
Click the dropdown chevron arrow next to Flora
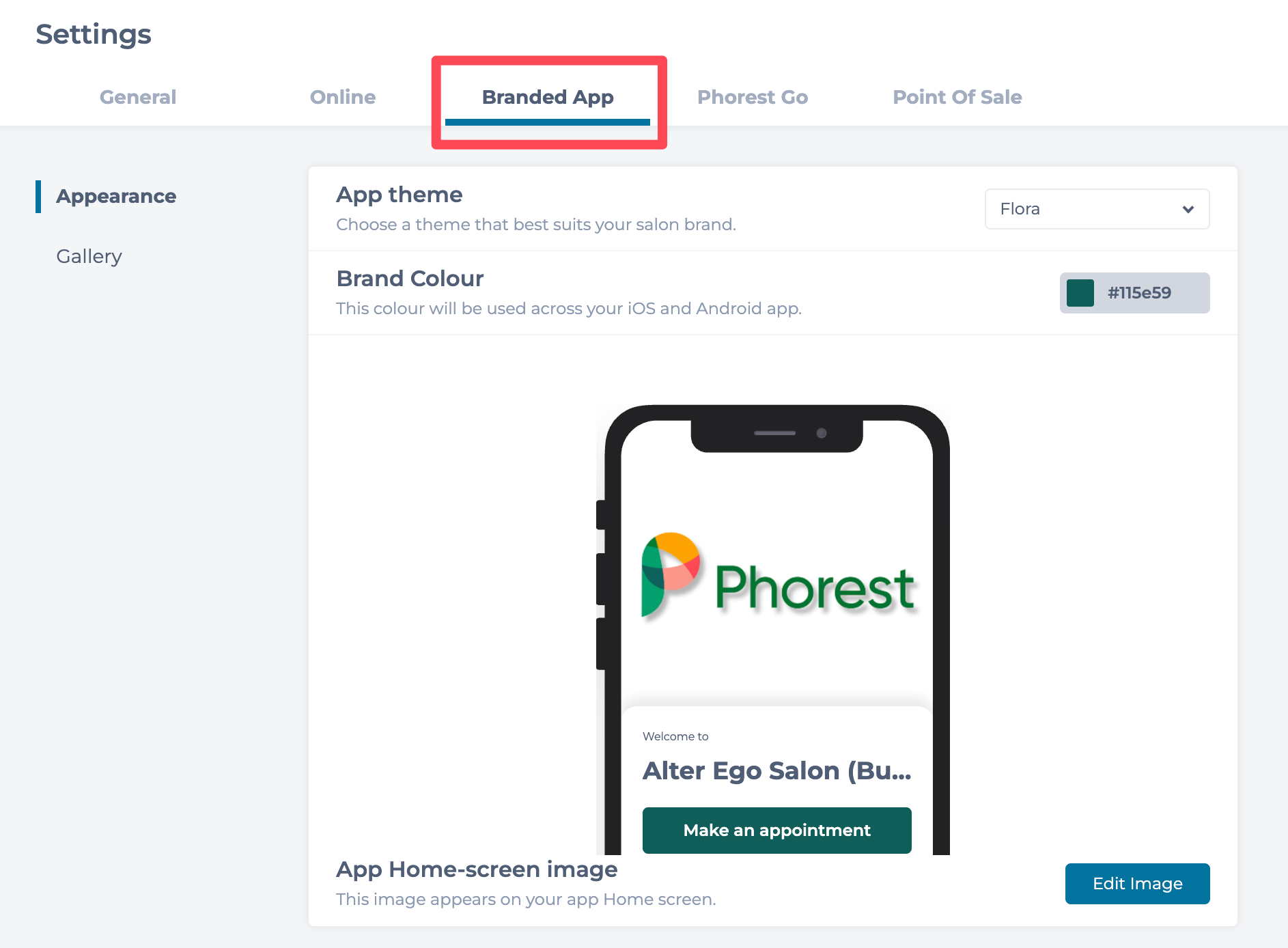click(x=1188, y=210)
